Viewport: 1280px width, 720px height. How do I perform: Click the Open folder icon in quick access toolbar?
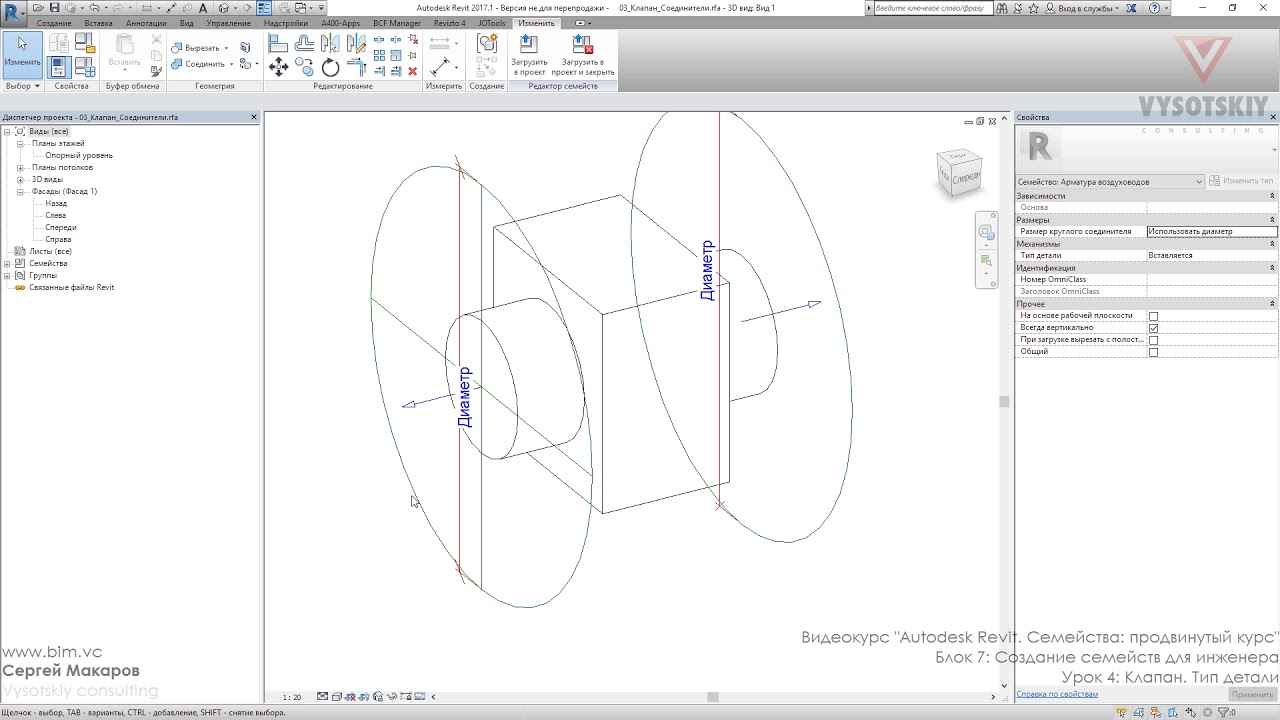39,8
